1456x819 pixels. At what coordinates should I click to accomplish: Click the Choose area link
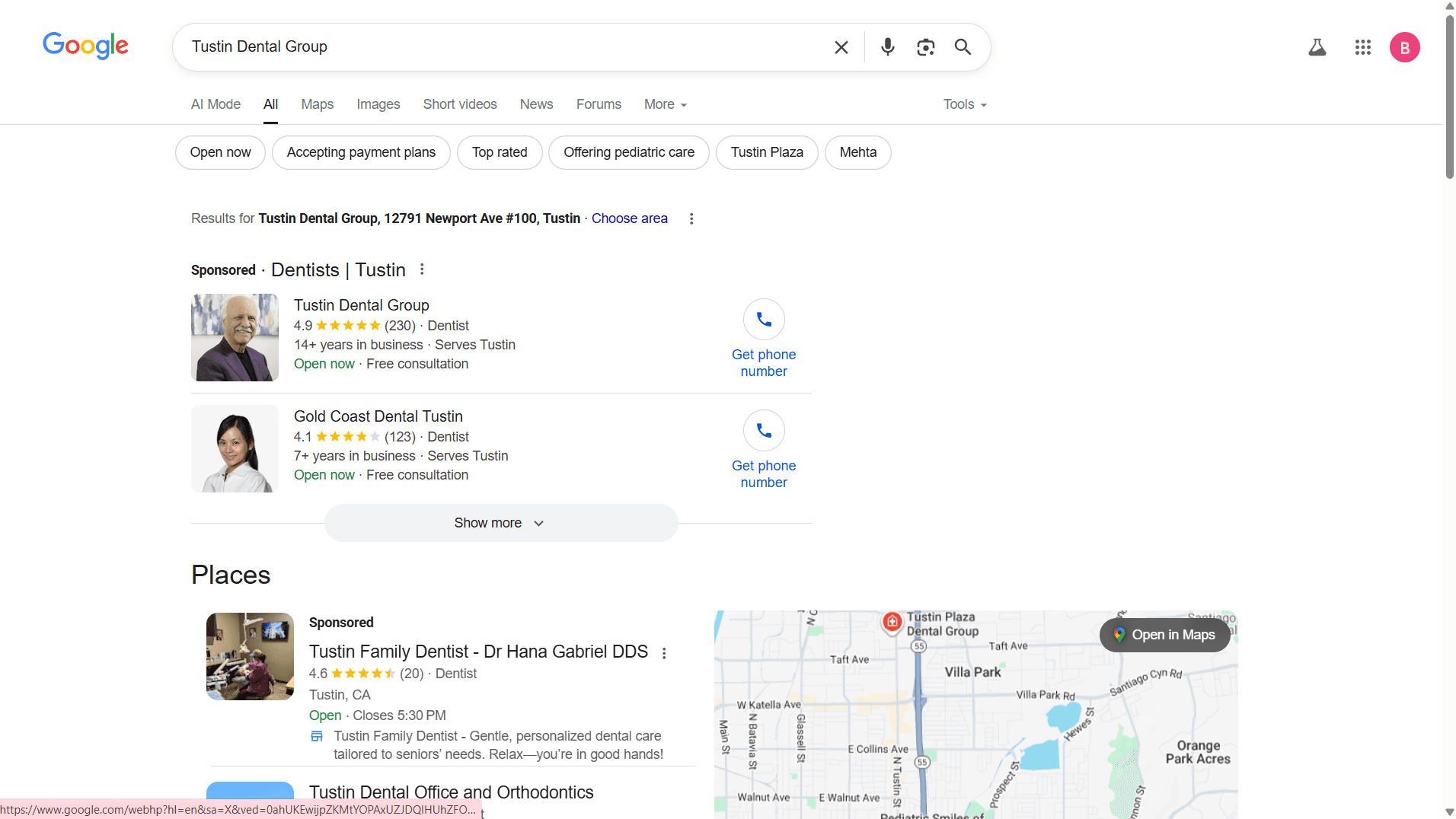pyautogui.click(x=630, y=218)
